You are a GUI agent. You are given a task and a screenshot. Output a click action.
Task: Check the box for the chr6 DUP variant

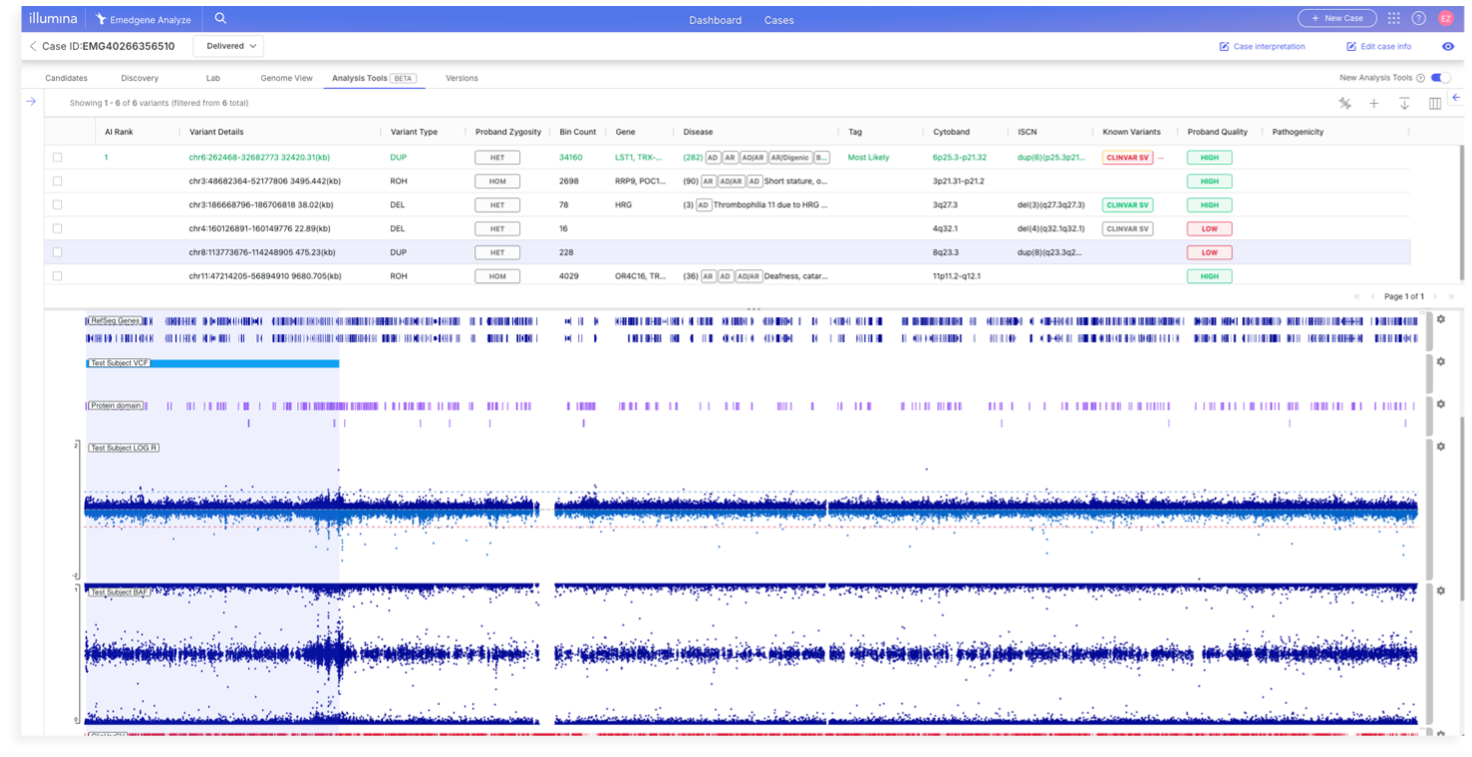coord(57,157)
